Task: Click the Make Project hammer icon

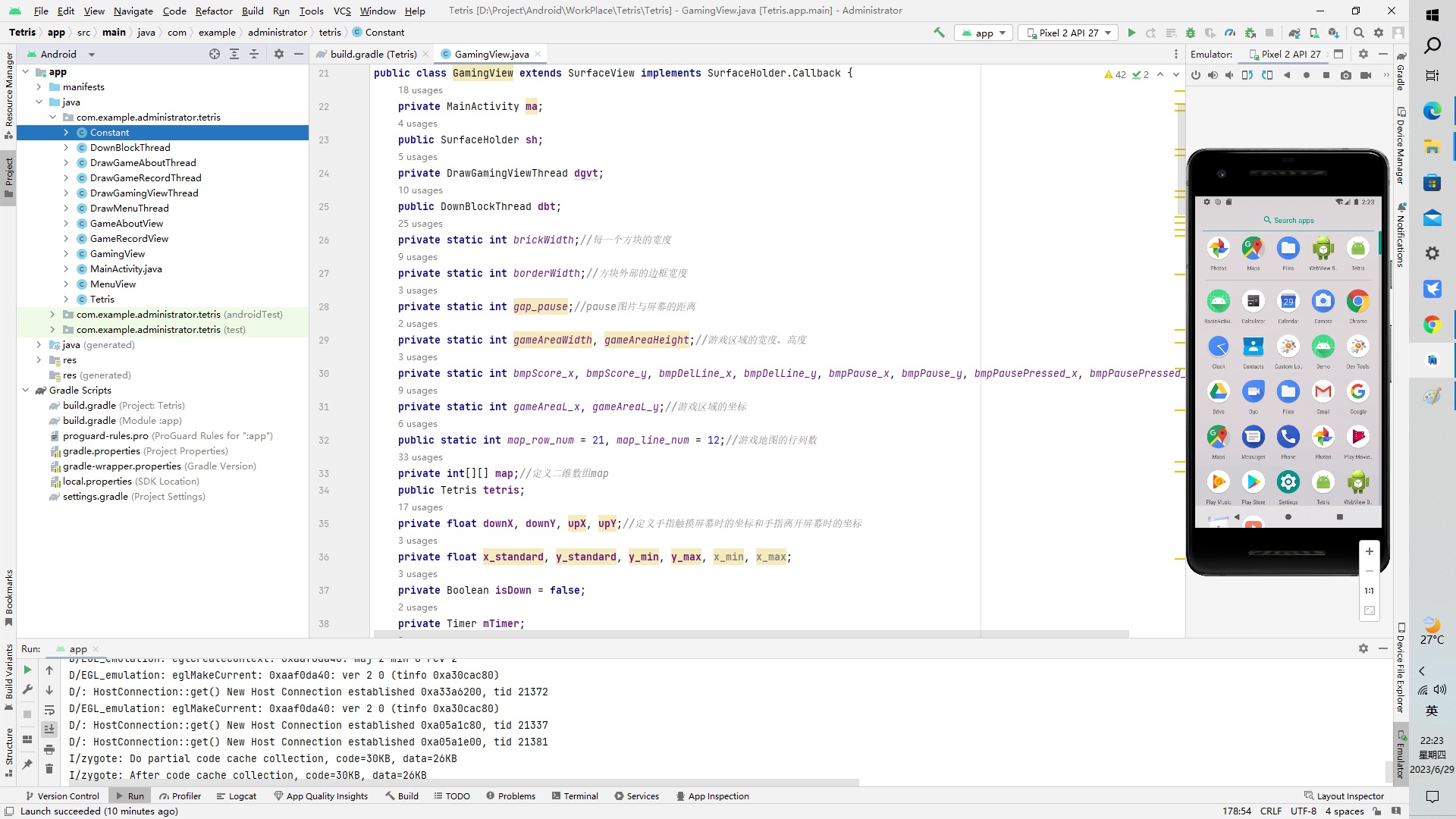Action: pos(939,33)
